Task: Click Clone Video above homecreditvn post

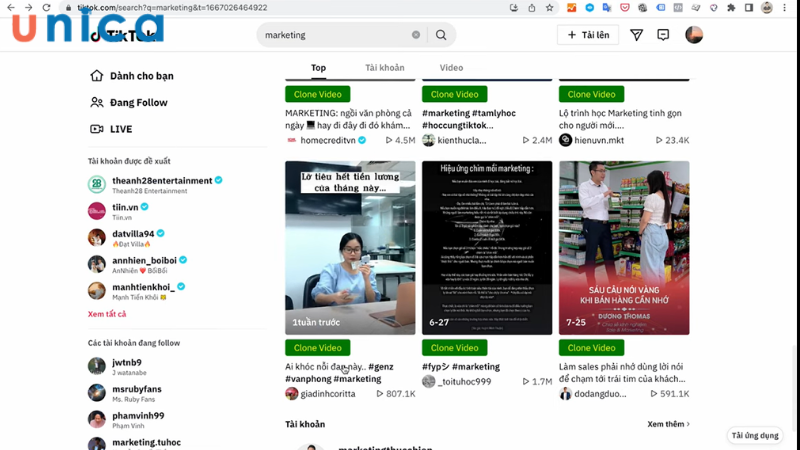Action: point(317,94)
